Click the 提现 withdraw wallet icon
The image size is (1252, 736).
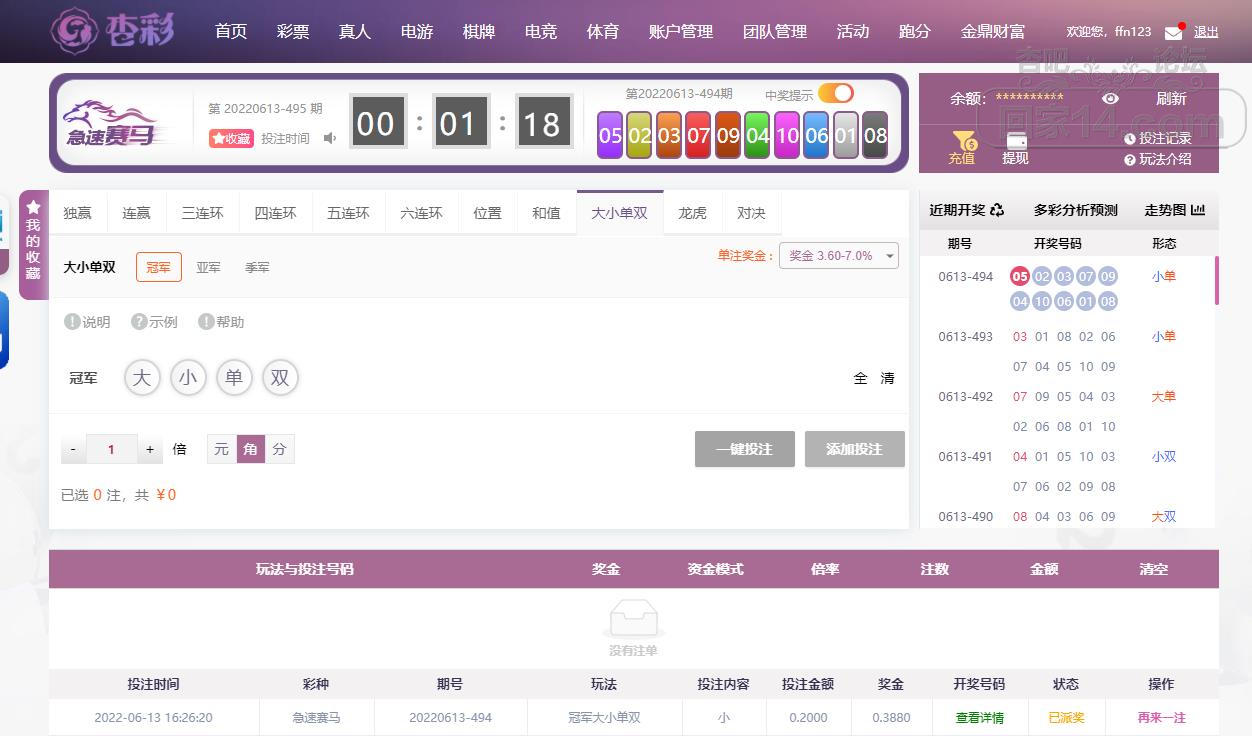tap(1015, 141)
